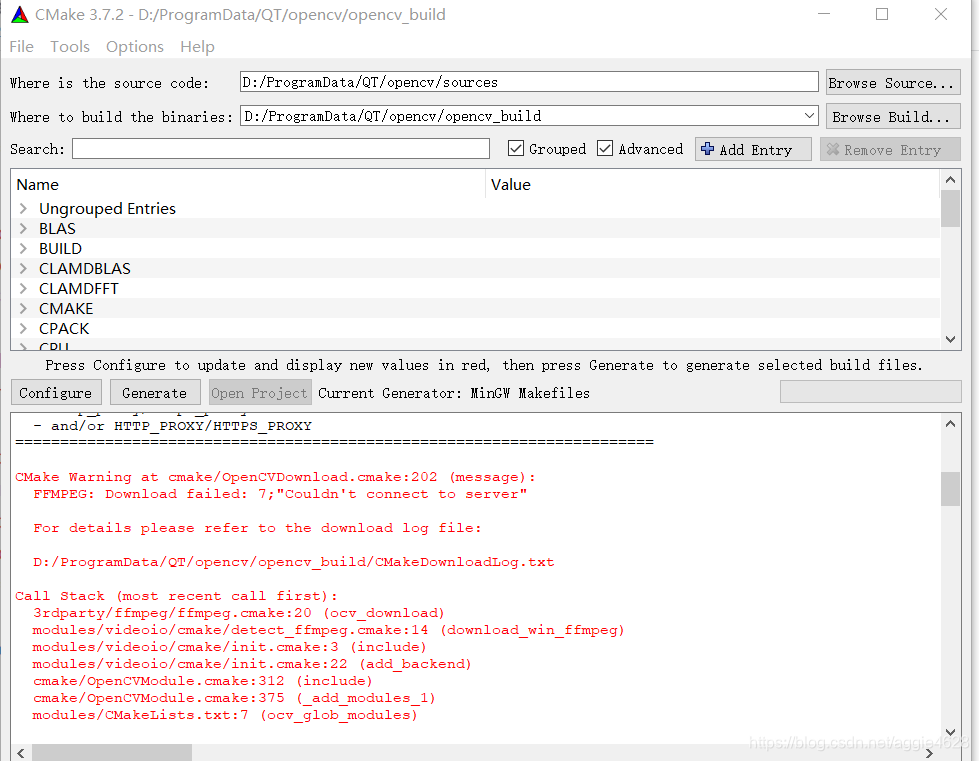Click the CMake logo icon in title bar
The height and width of the screenshot is (761, 979).
coord(20,14)
